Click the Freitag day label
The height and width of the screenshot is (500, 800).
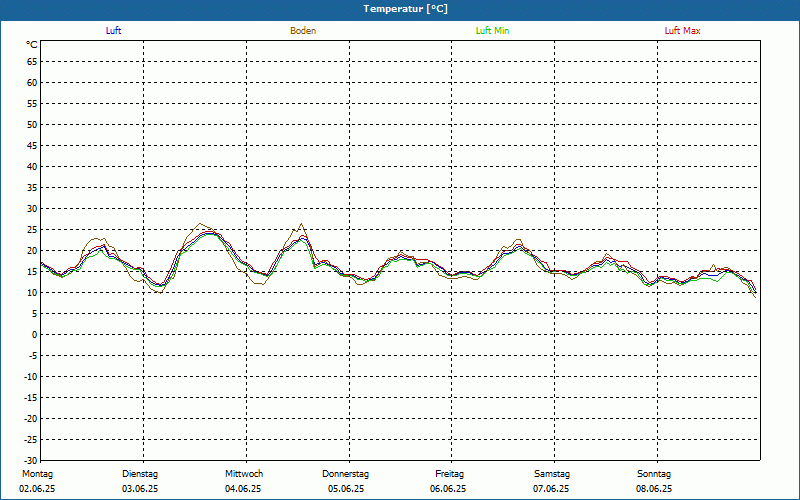[x=449, y=474]
